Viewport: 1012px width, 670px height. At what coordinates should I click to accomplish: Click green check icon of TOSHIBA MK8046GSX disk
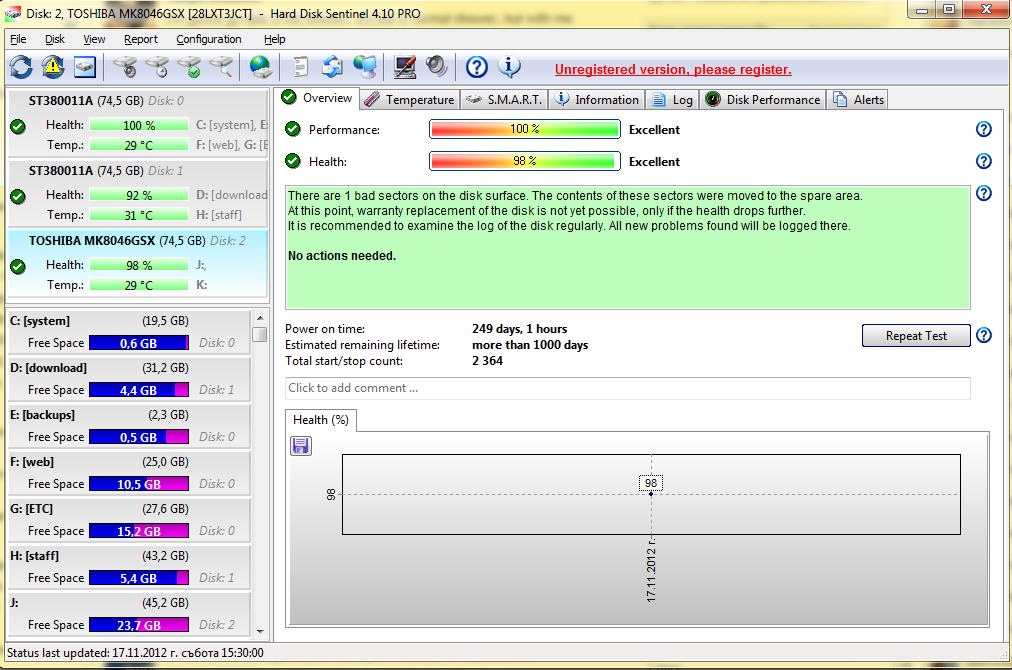18,266
